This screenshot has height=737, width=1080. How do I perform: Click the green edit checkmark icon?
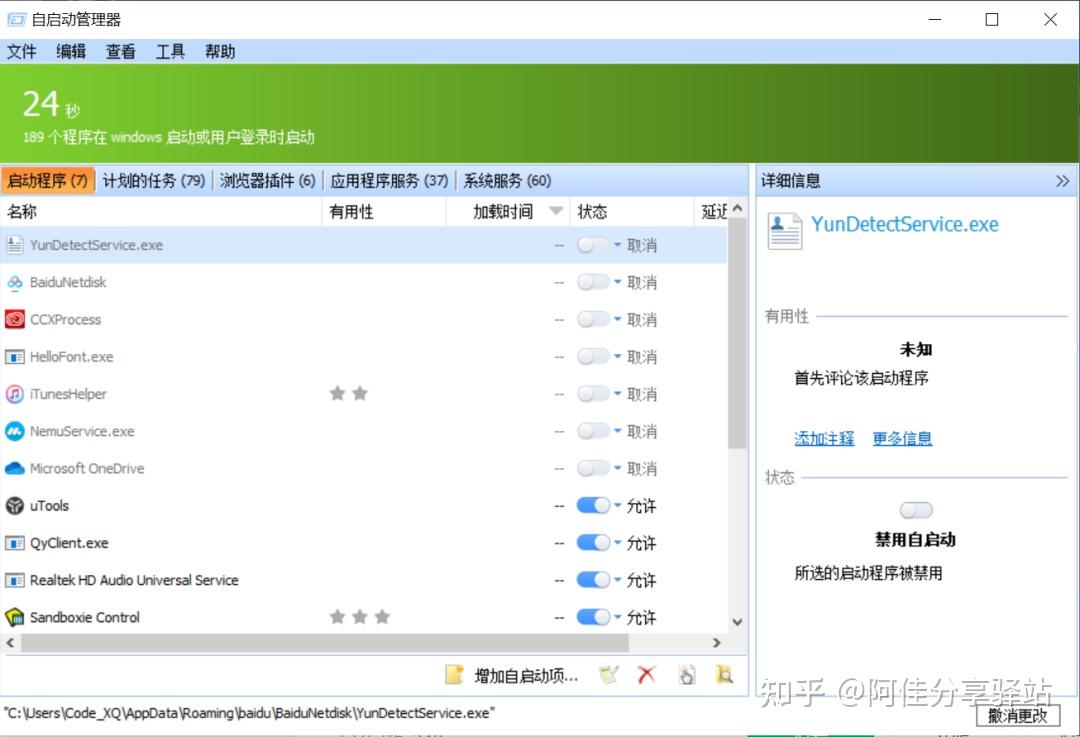click(x=609, y=675)
